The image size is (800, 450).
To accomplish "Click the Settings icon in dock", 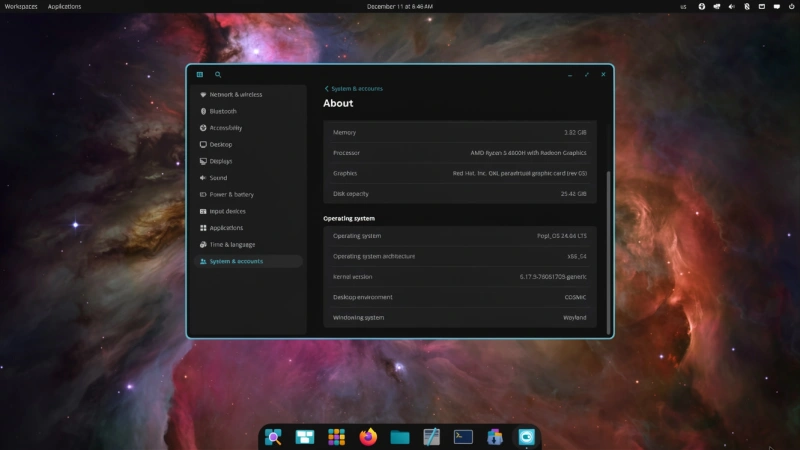I will click(x=526, y=437).
